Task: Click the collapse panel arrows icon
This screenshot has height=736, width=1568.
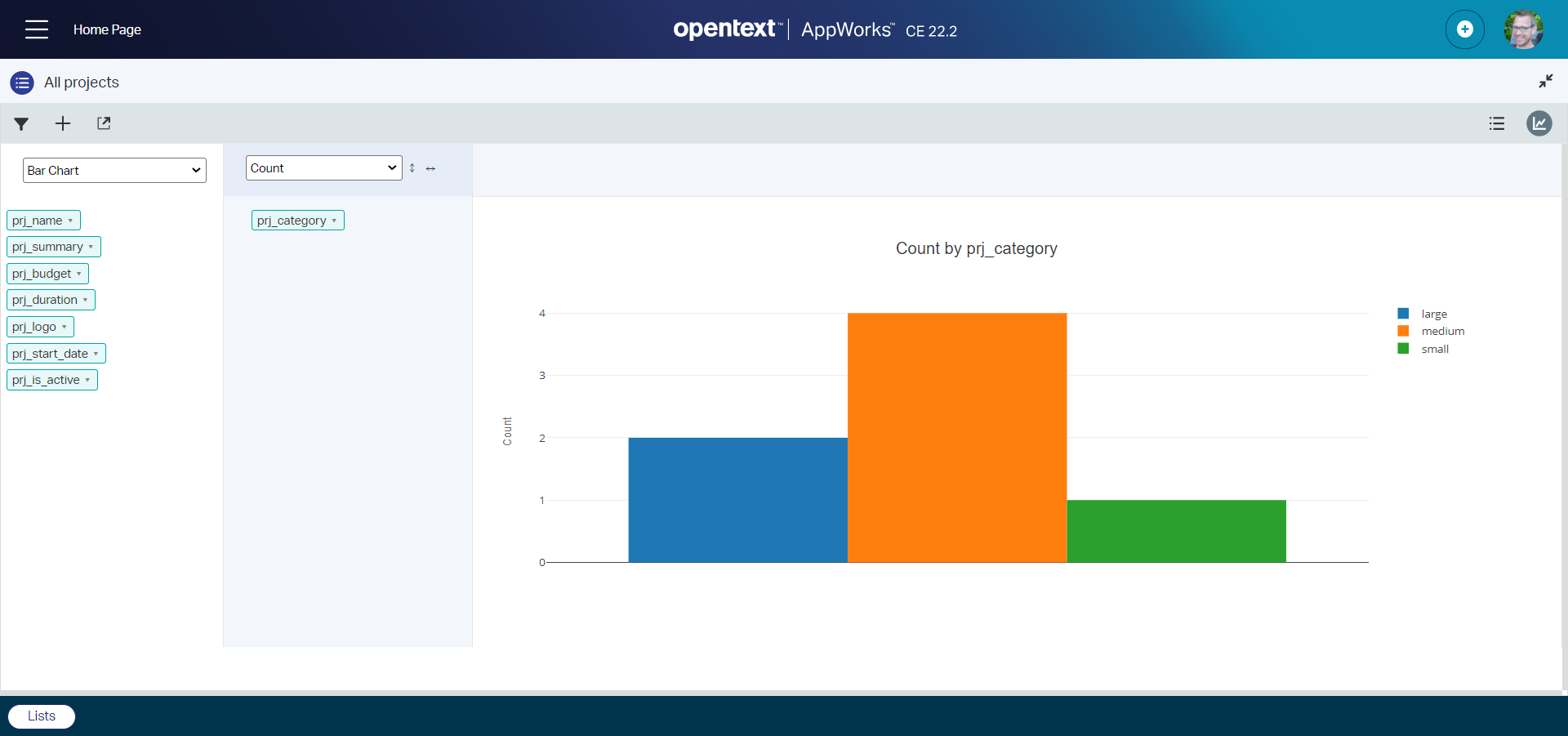Action: pos(1545,81)
